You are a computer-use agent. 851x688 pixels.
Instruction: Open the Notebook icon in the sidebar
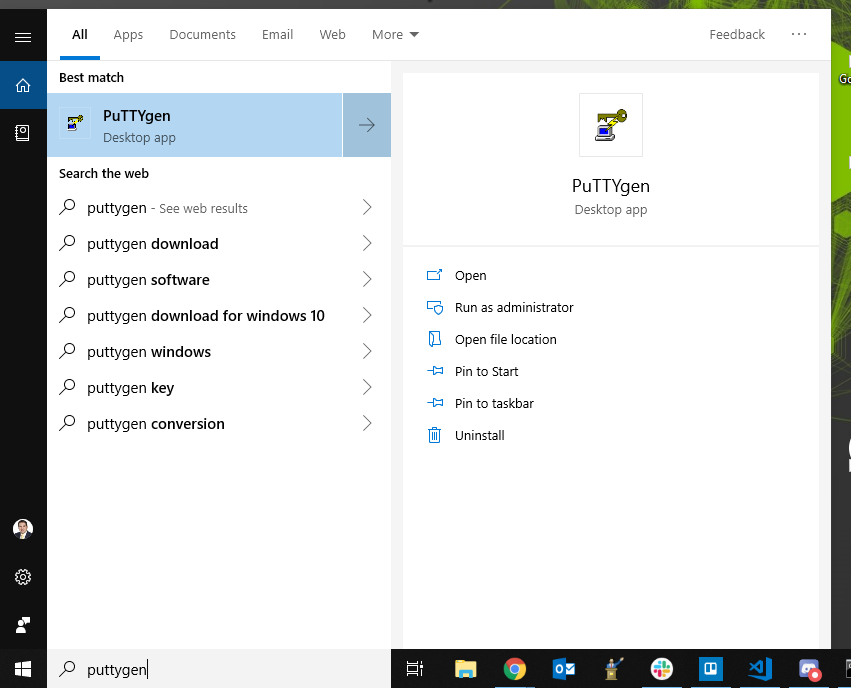tap(22, 132)
